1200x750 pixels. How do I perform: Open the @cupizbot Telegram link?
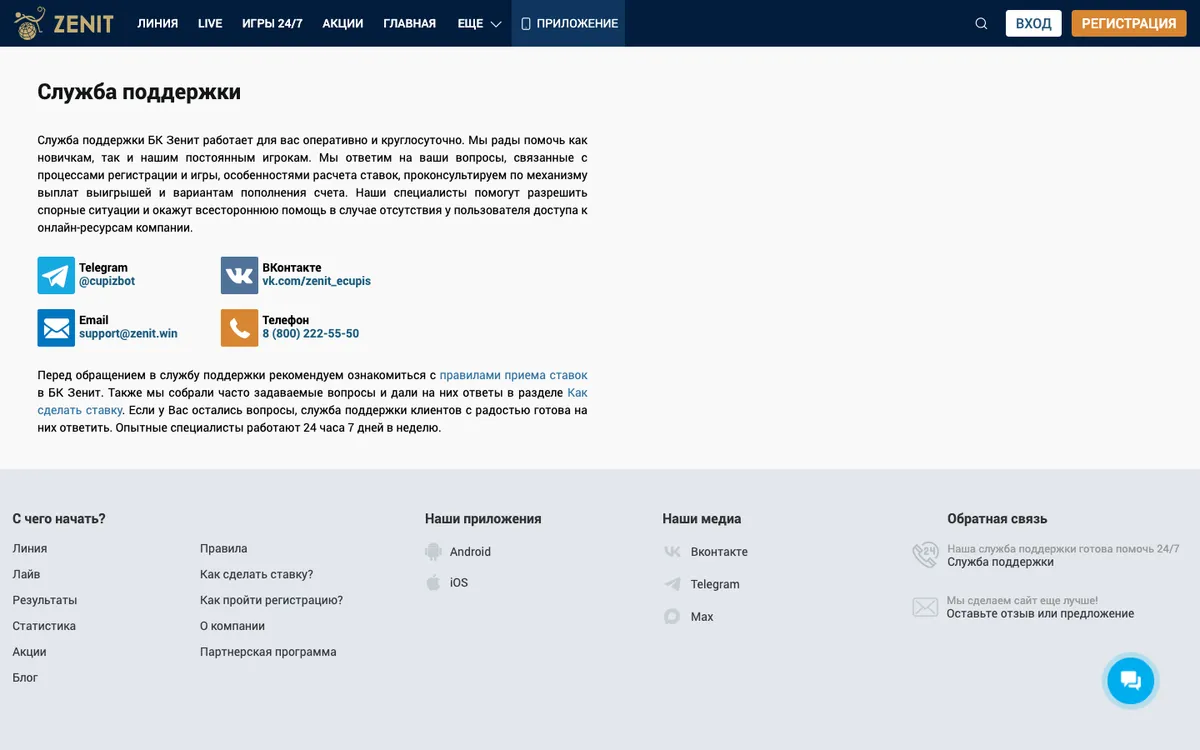[x=107, y=282]
